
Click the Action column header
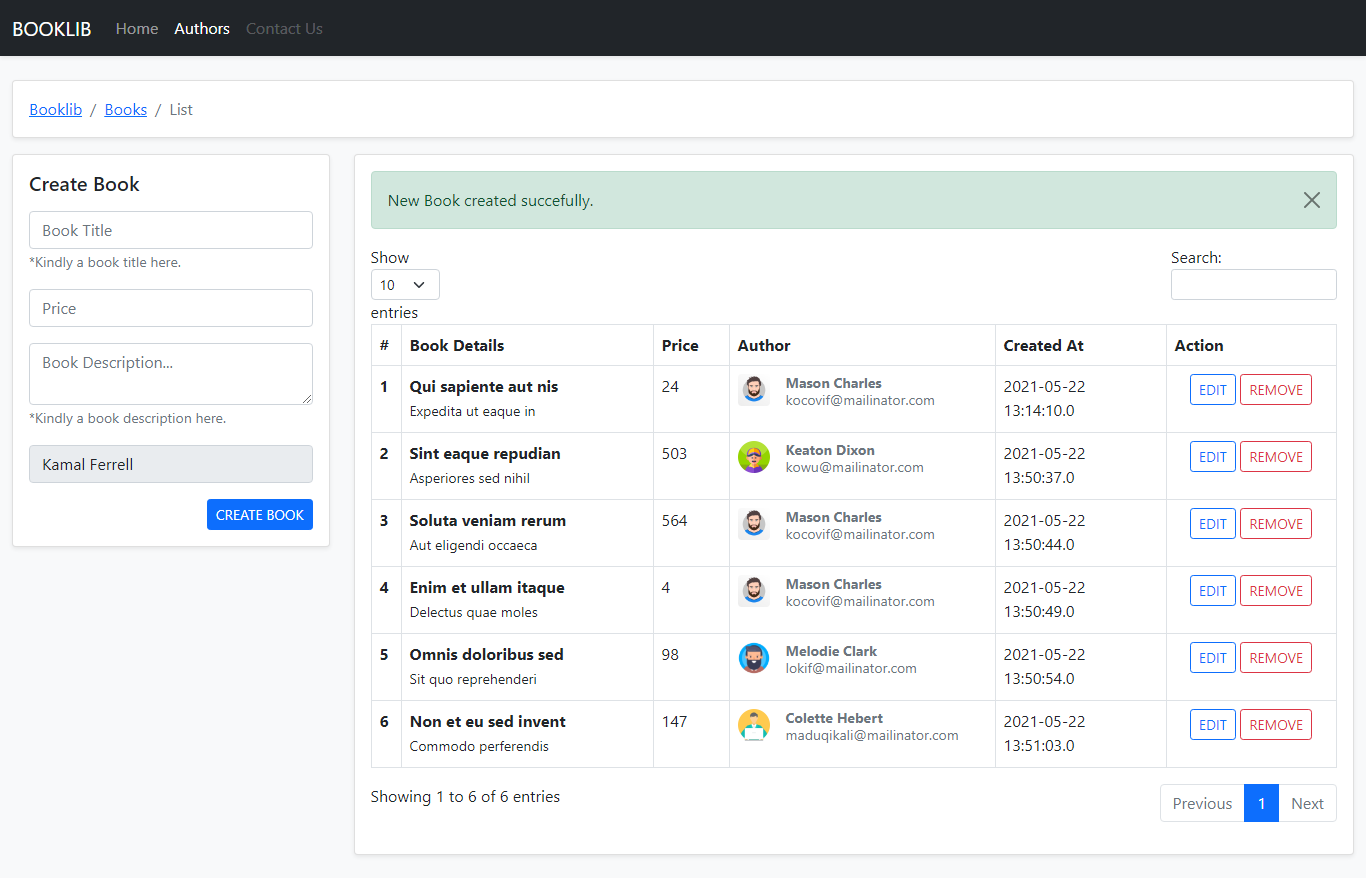(x=1251, y=345)
